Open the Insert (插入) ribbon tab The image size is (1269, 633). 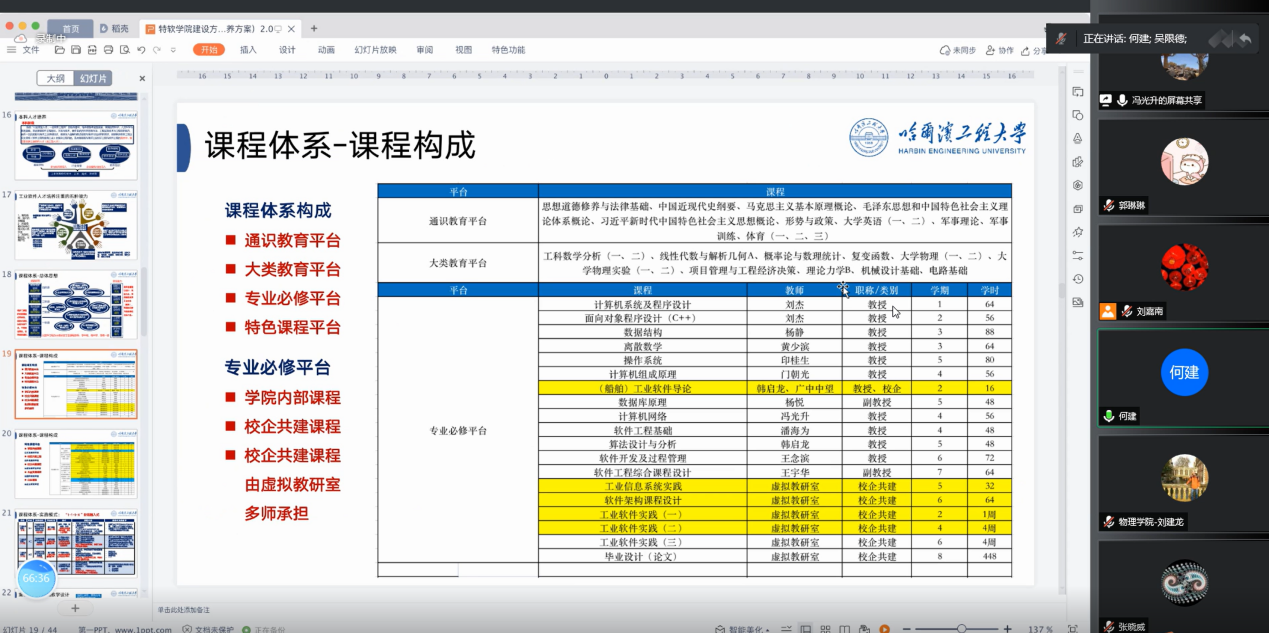click(248, 49)
